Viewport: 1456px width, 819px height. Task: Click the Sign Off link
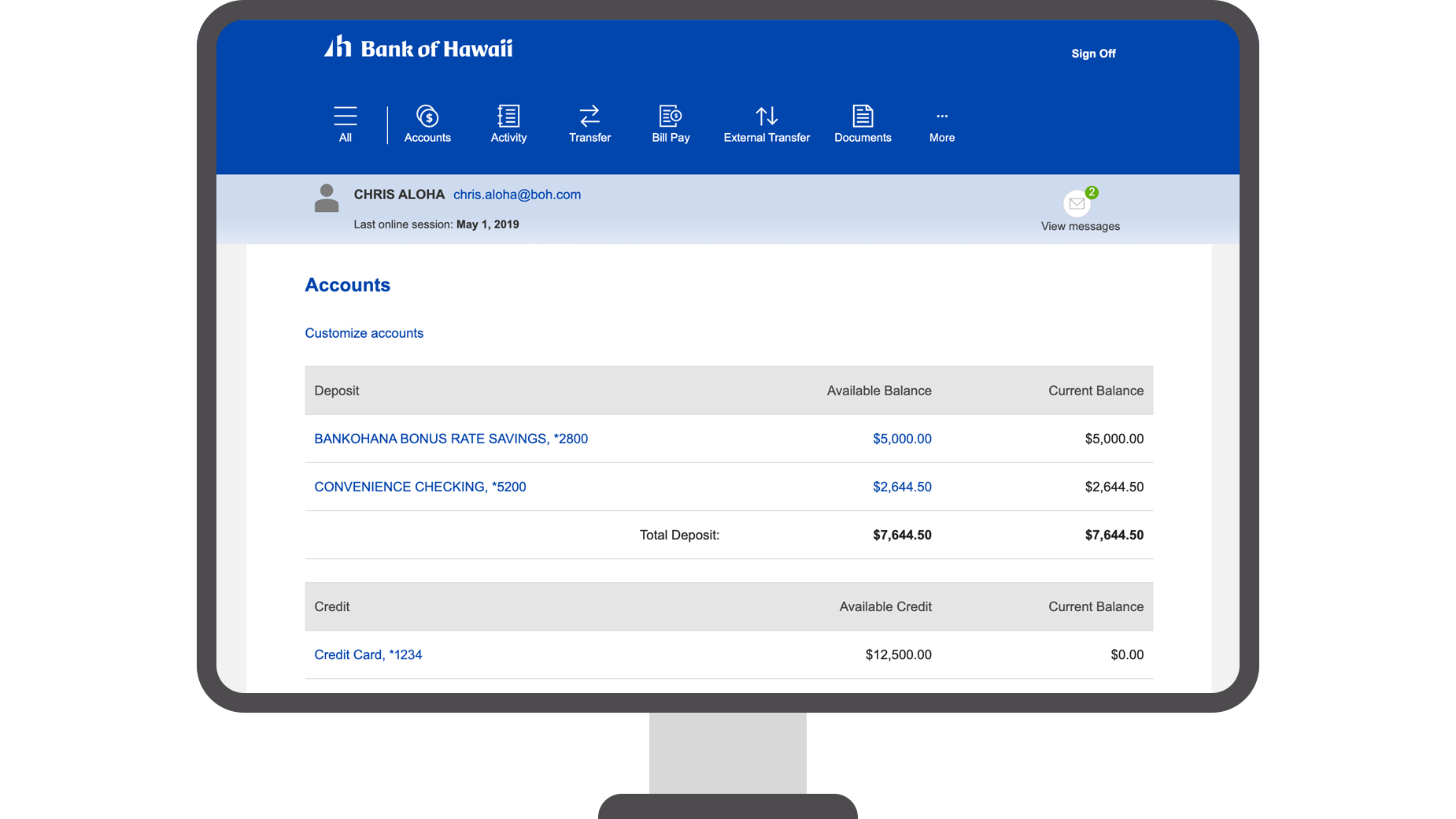click(x=1093, y=54)
